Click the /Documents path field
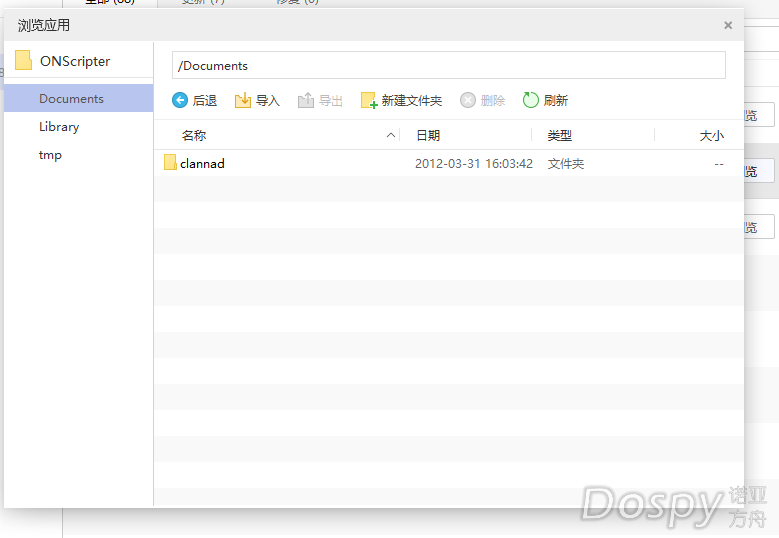 point(448,65)
